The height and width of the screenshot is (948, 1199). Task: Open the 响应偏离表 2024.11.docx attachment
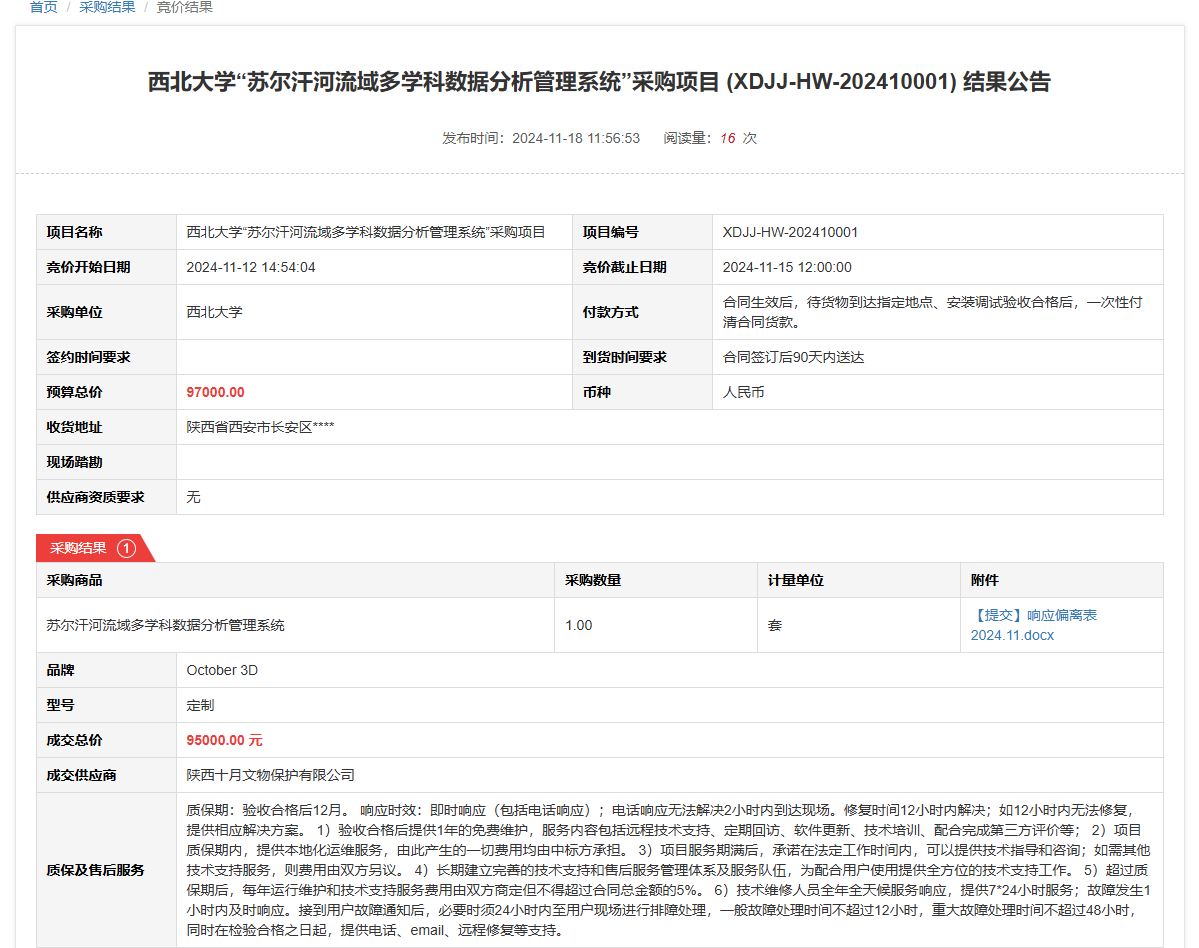1033,625
